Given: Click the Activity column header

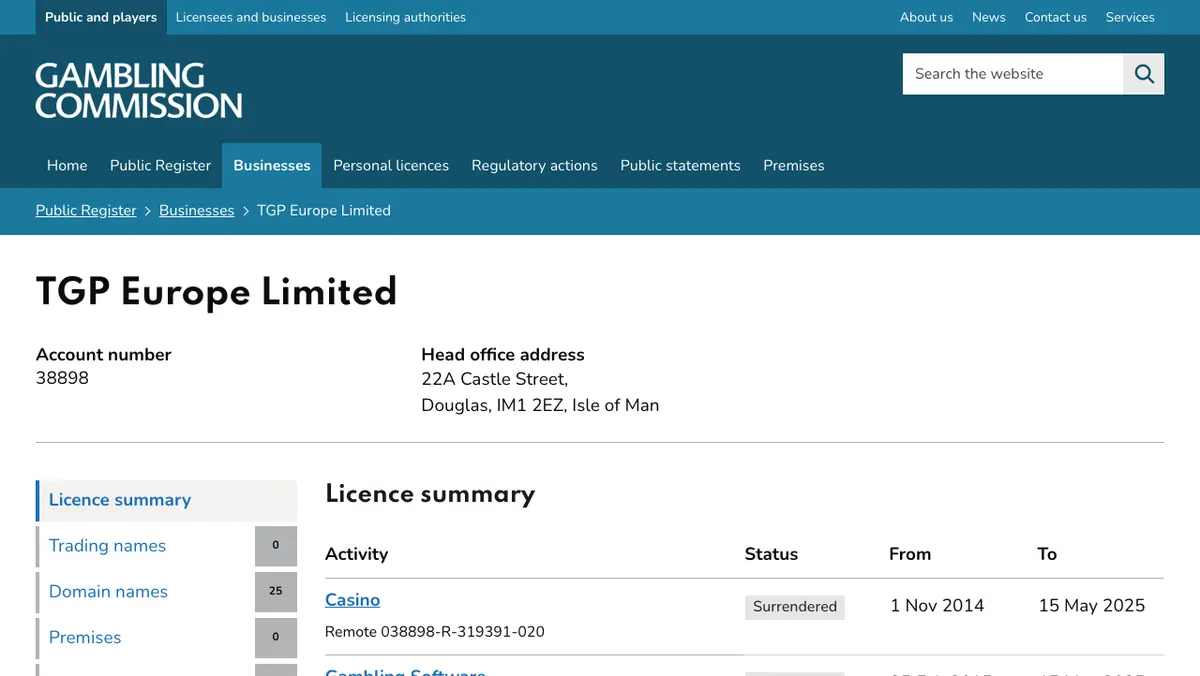Looking at the screenshot, I should [356, 554].
